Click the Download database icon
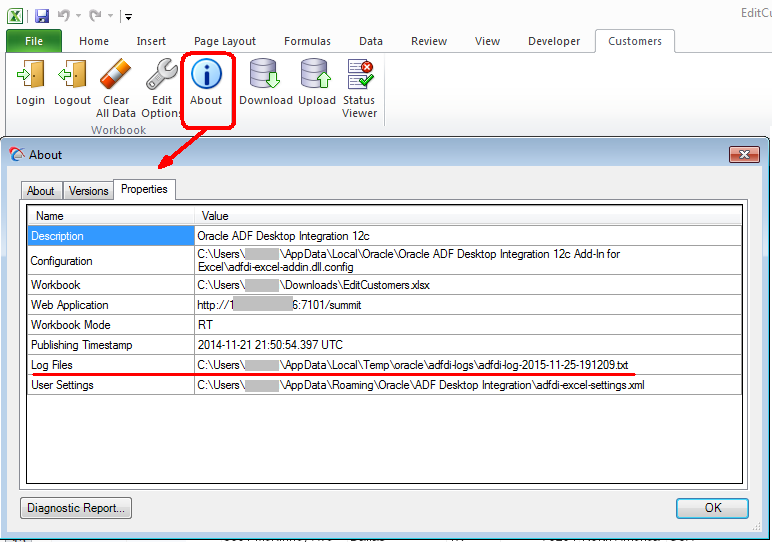This screenshot has height=542, width=772. (265, 73)
